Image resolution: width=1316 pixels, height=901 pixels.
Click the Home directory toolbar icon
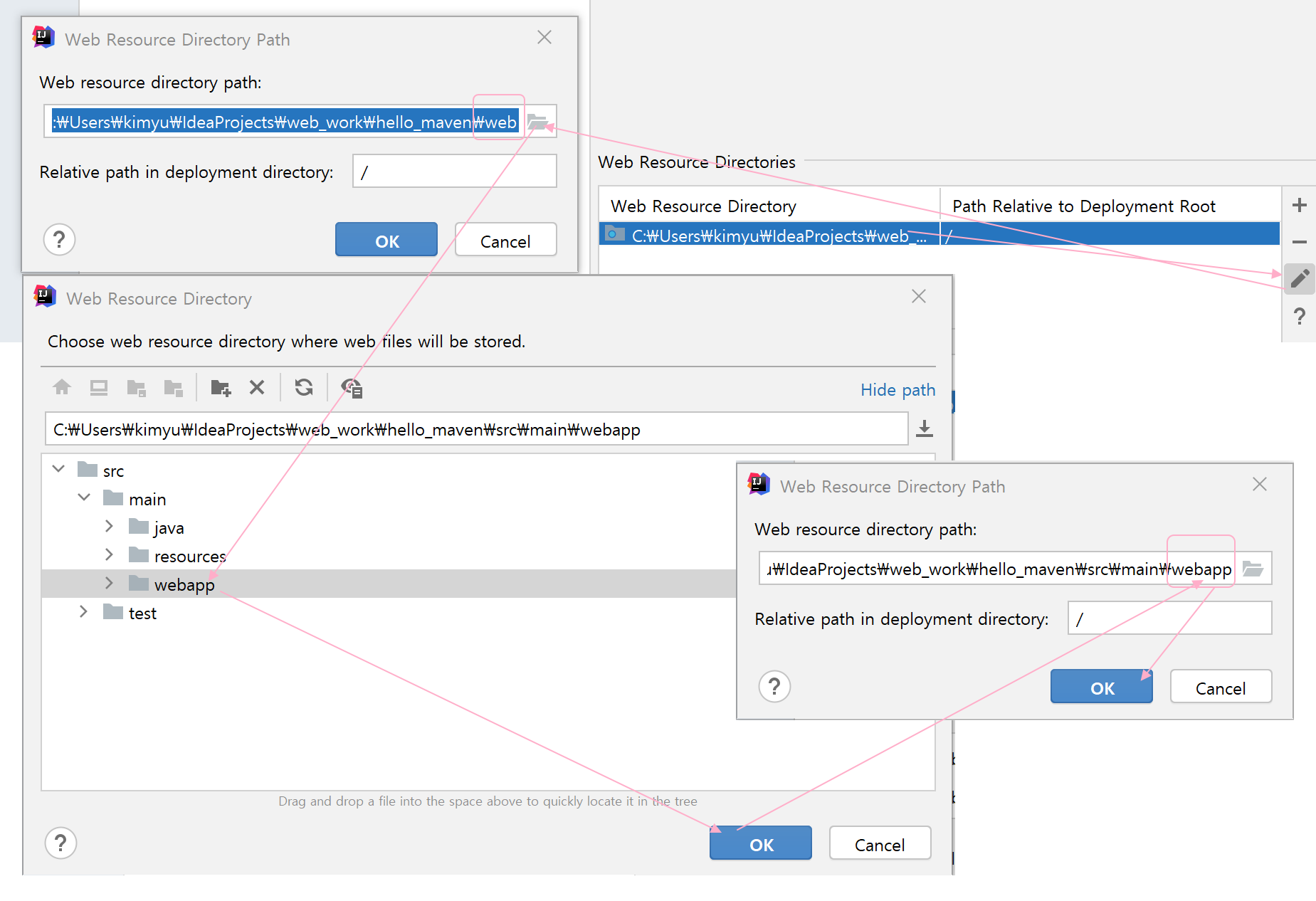coord(62,387)
